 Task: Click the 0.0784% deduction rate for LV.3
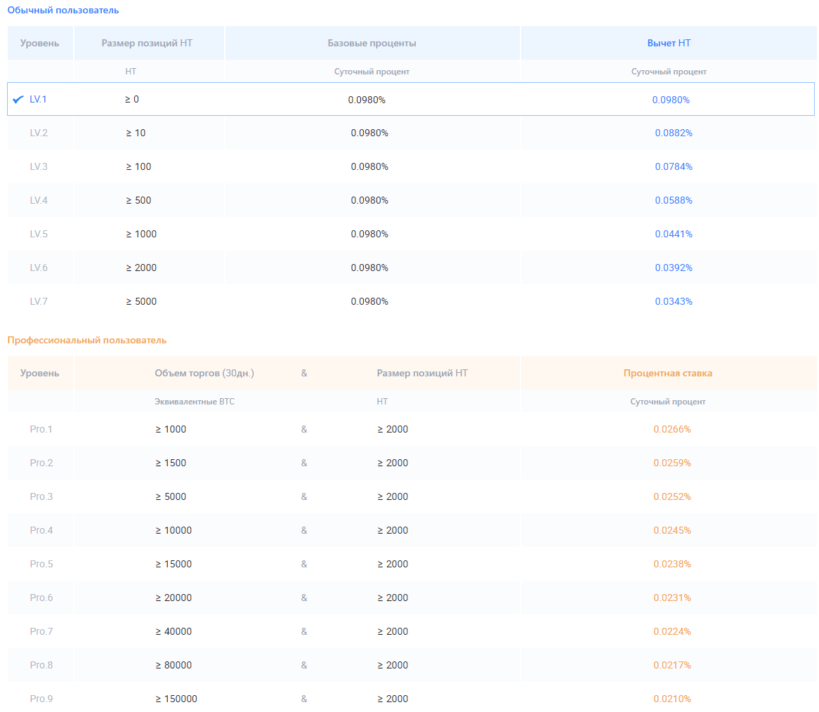(673, 166)
